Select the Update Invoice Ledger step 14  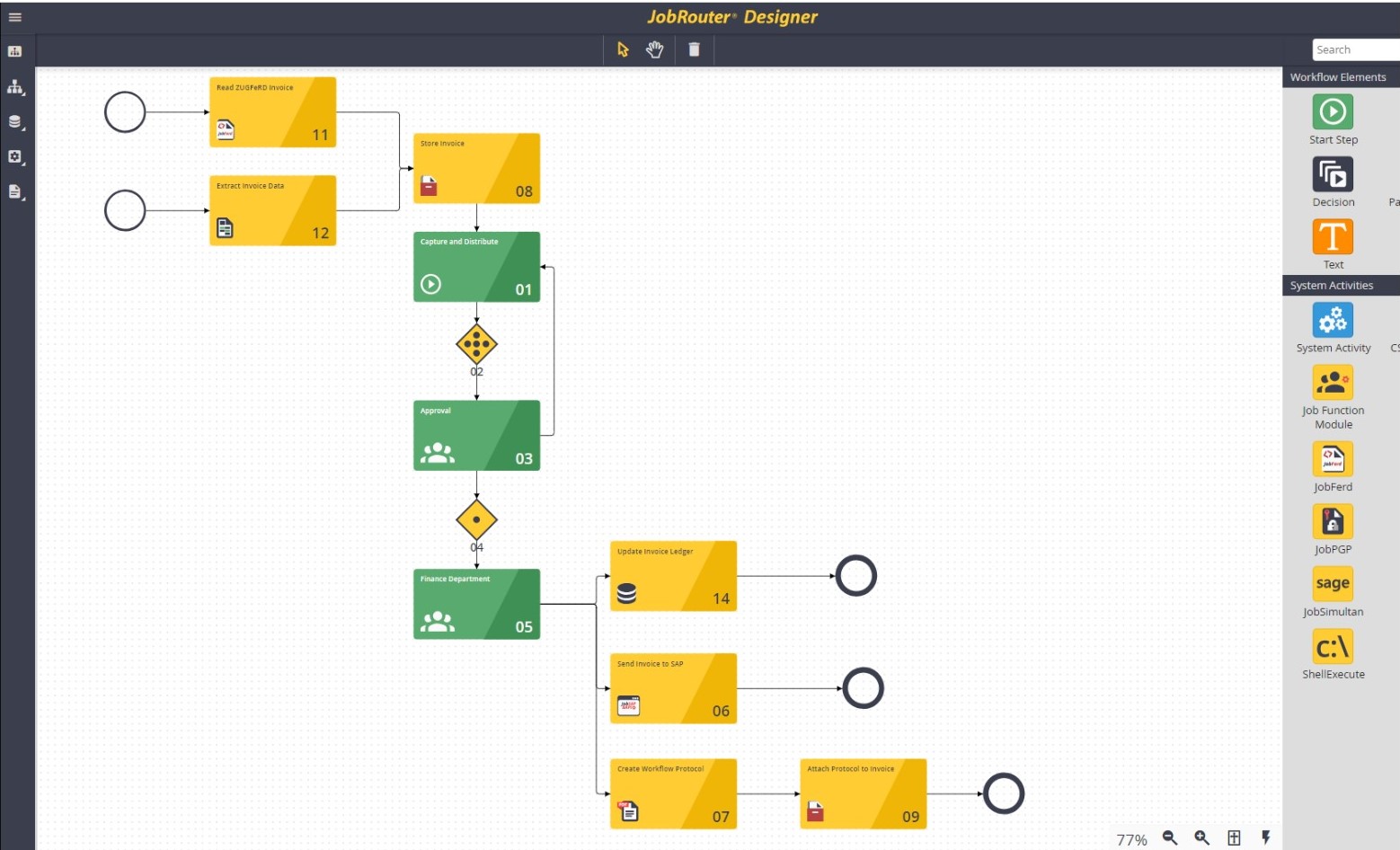674,576
